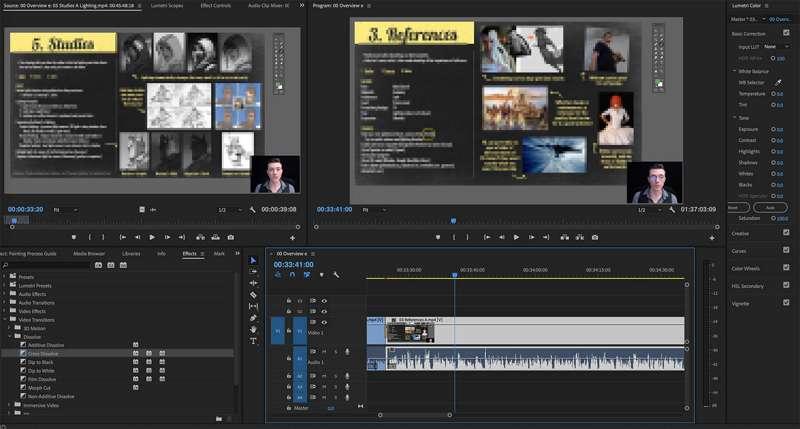Play the Source monitor clip

tap(152, 237)
